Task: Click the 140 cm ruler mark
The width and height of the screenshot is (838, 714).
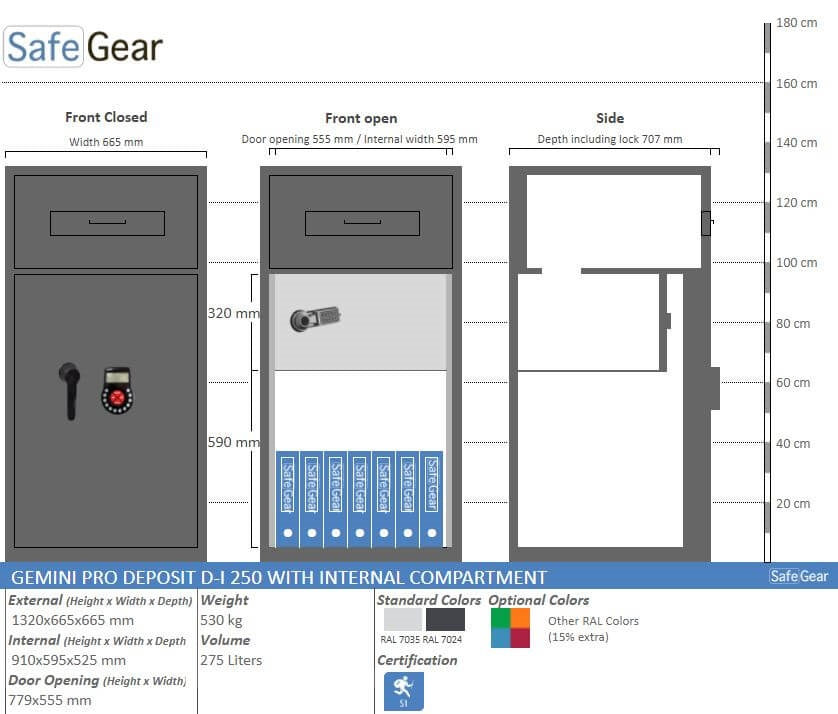Action: point(796,142)
